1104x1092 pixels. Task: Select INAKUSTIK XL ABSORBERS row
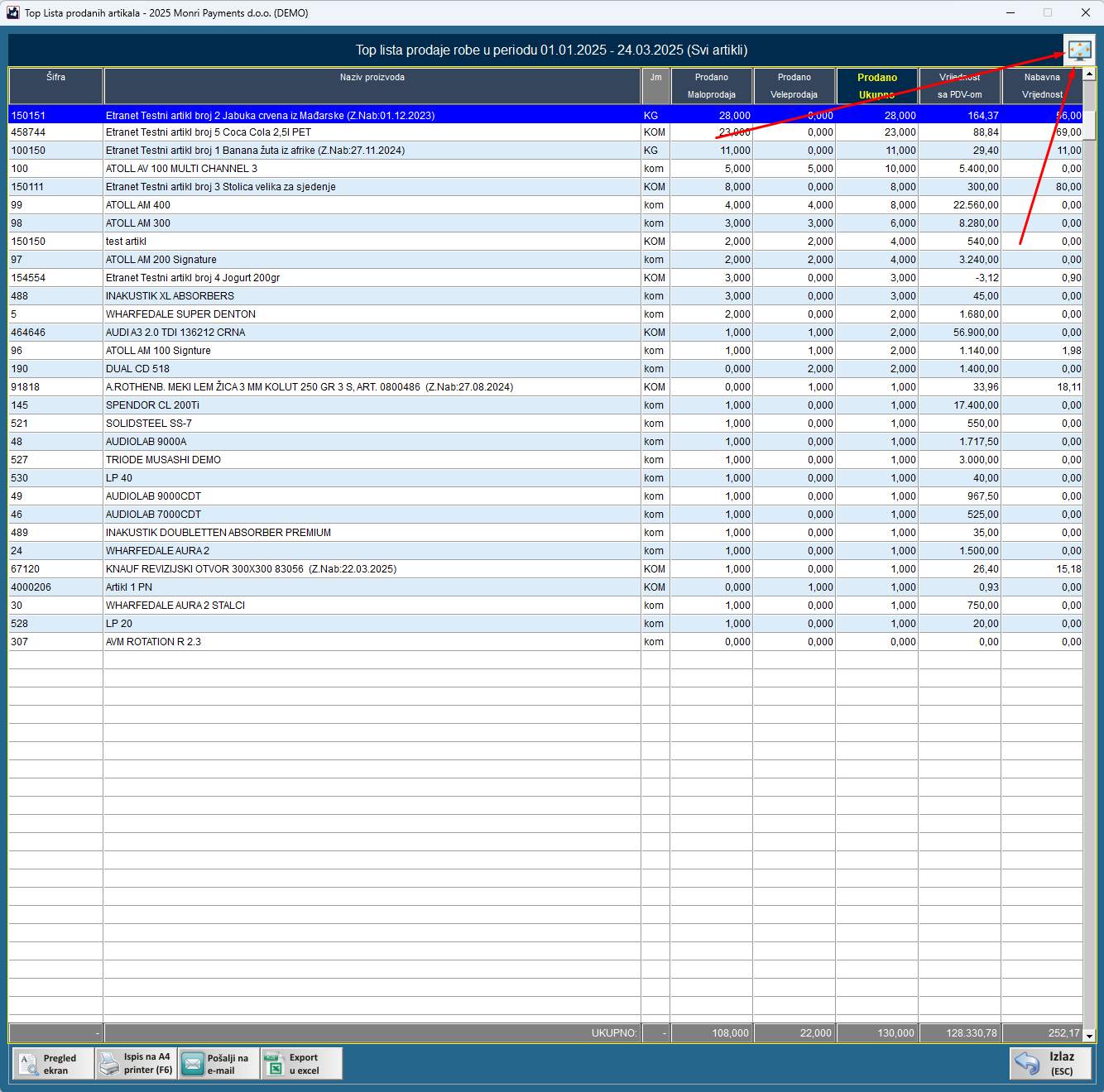545,296
